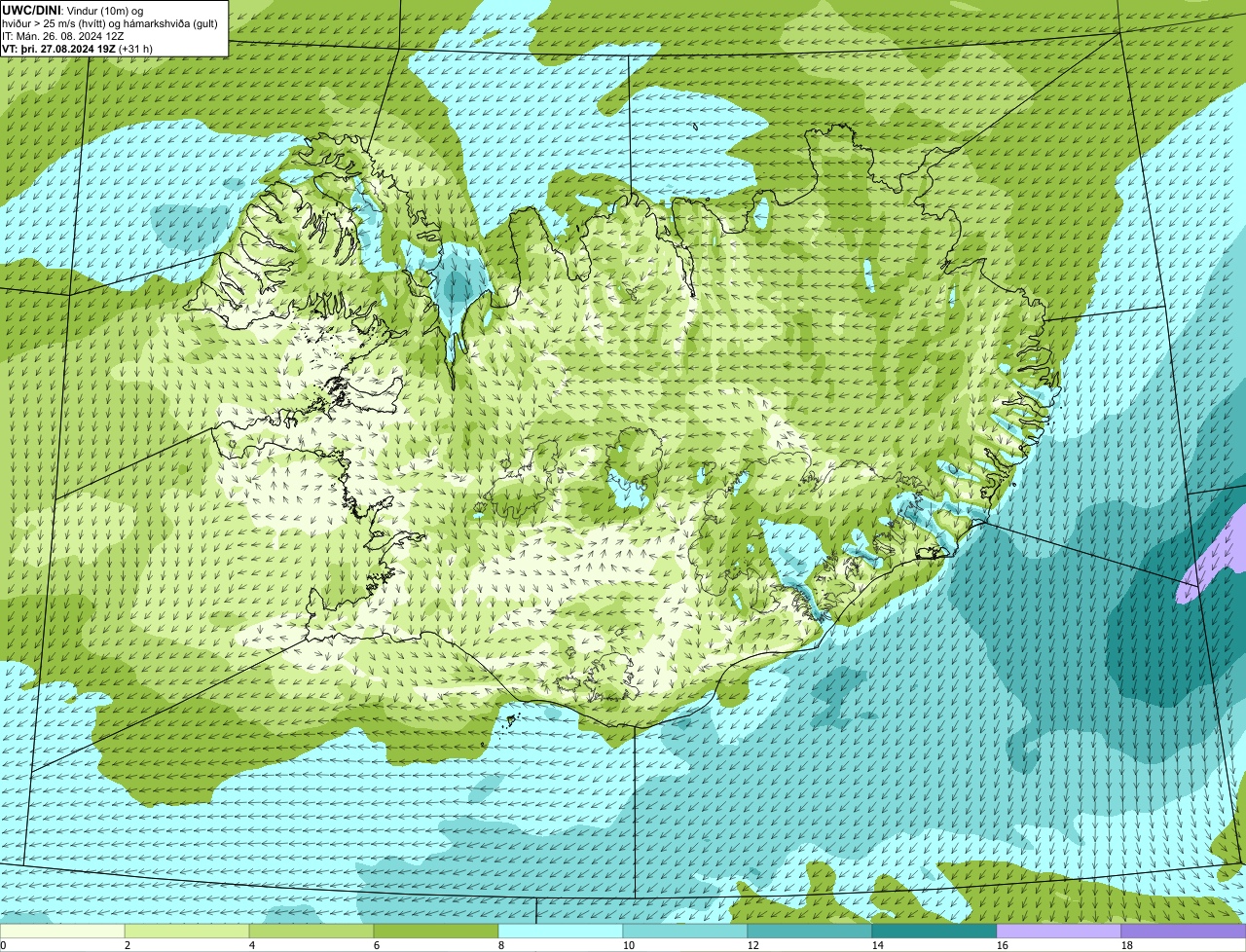Pick the legend band between 10 and 12

[686, 932]
